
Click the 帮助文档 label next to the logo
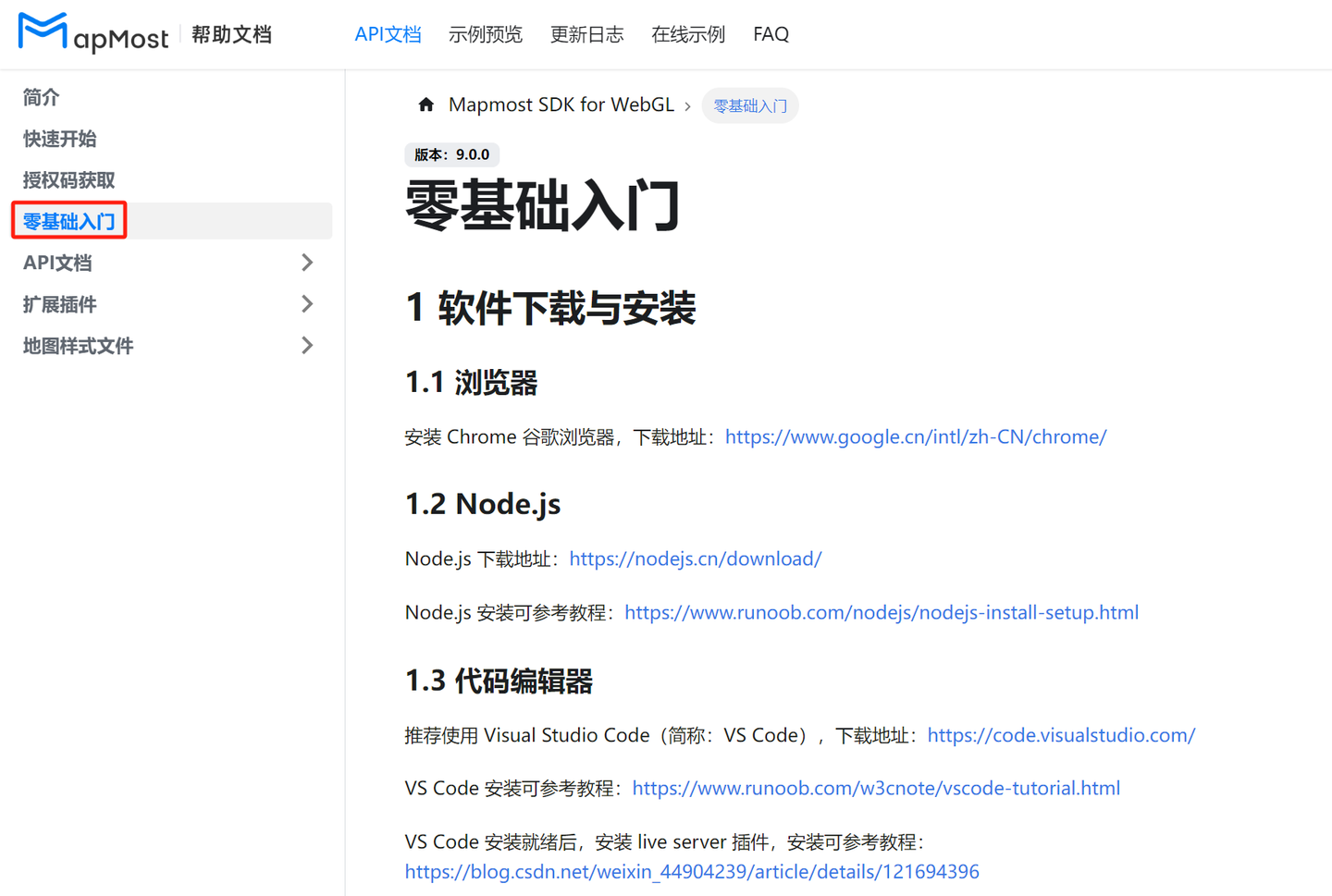(x=230, y=33)
